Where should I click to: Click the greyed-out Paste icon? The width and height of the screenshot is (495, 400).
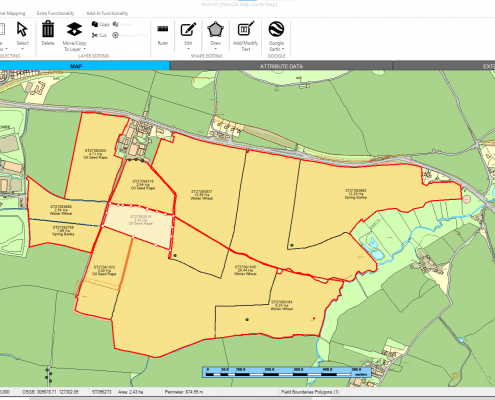tap(116, 24)
